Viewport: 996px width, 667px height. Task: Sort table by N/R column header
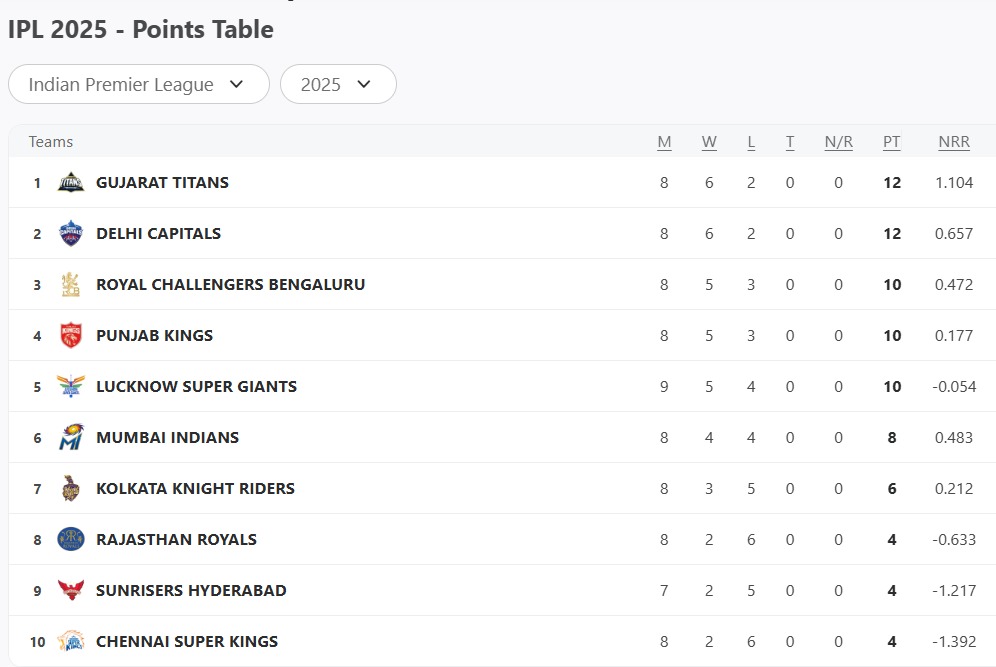coord(838,142)
